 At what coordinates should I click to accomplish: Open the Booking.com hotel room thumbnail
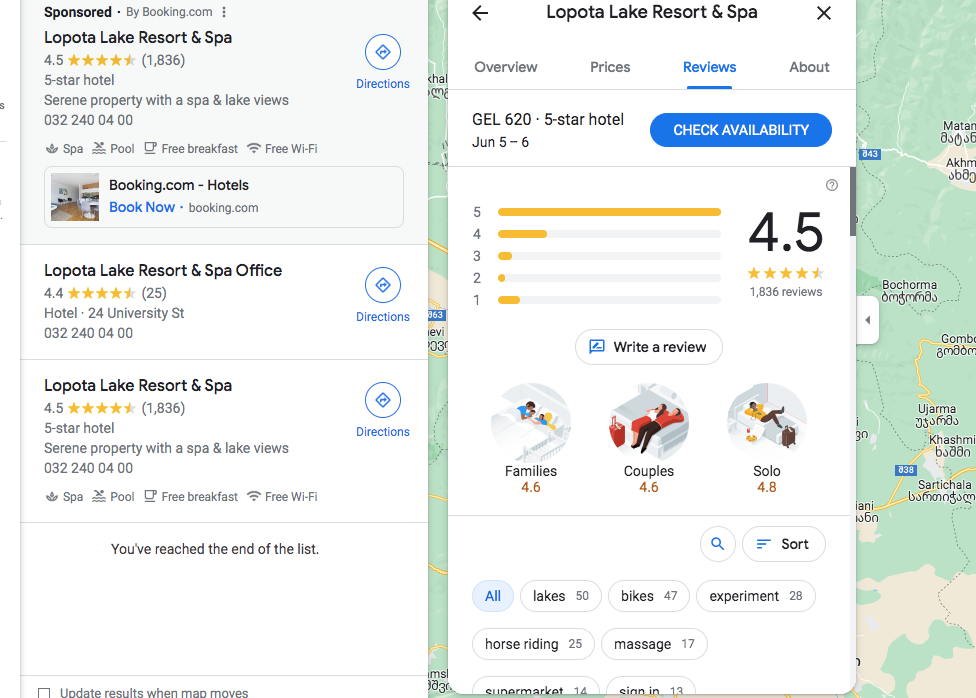pyautogui.click(x=75, y=197)
